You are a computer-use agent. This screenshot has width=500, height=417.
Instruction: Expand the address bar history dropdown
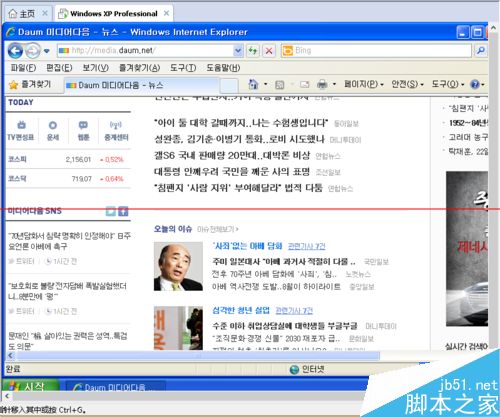238,51
